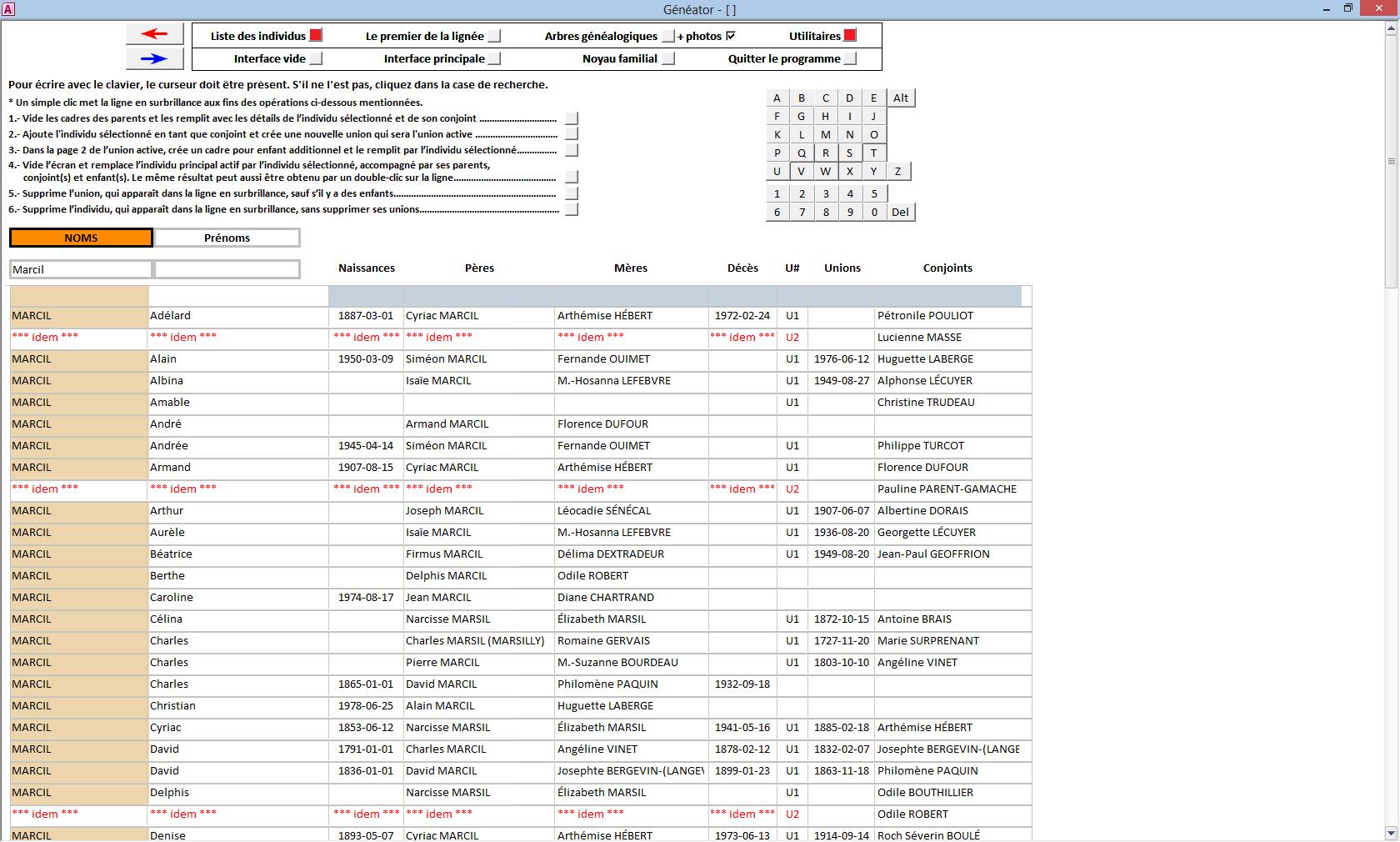The width and height of the screenshot is (1400, 842).
Task: Click digit 5 key
Action: click(x=874, y=193)
